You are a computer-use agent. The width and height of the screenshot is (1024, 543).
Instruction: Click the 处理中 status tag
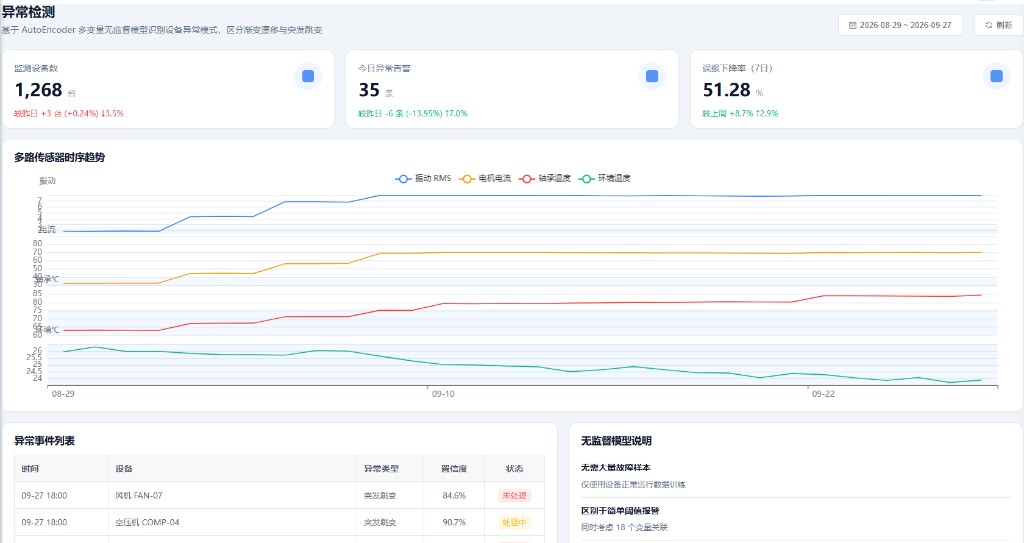pyautogui.click(x=515, y=523)
